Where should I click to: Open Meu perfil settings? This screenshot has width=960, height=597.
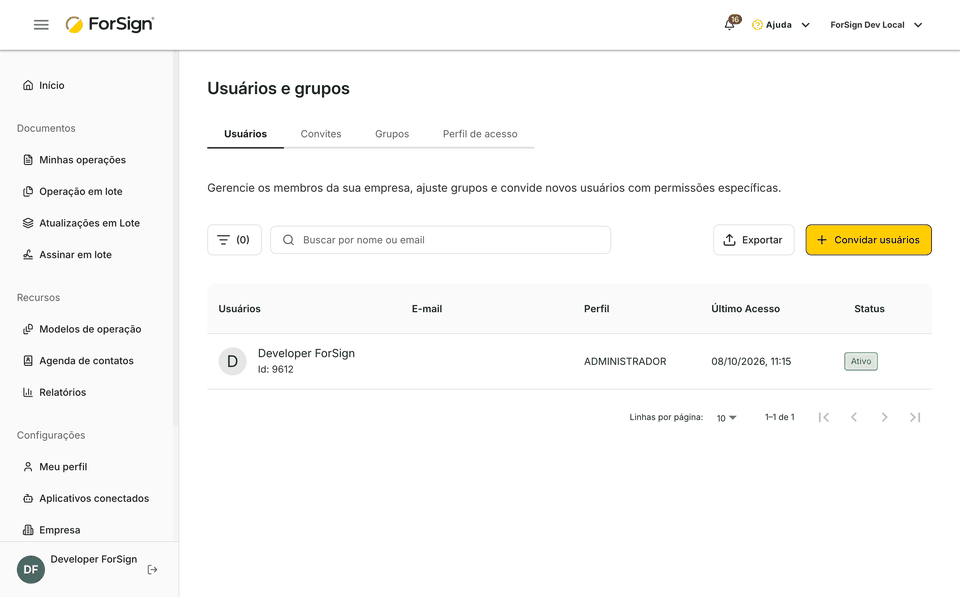54,467
